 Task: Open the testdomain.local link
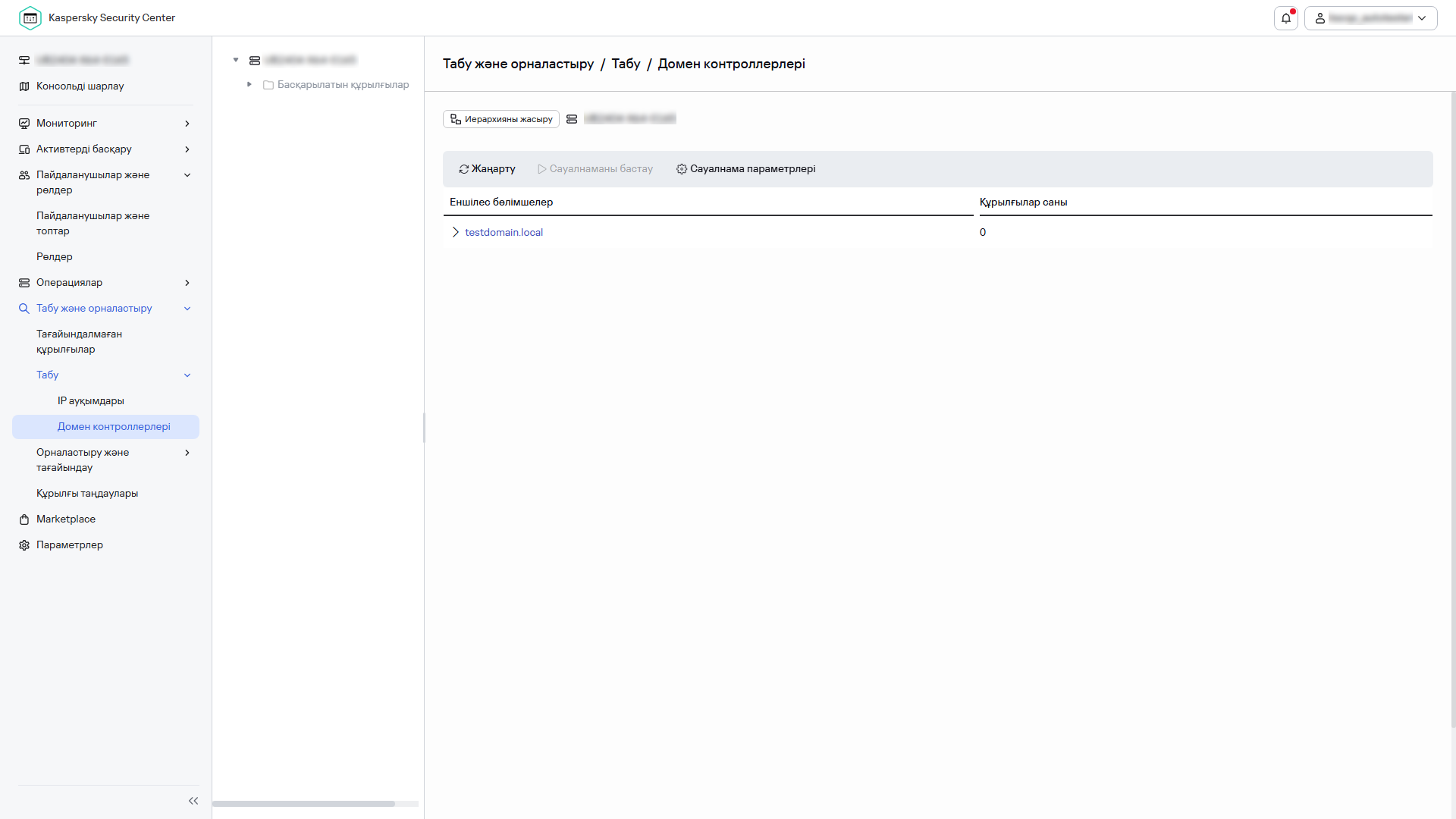tap(504, 233)
